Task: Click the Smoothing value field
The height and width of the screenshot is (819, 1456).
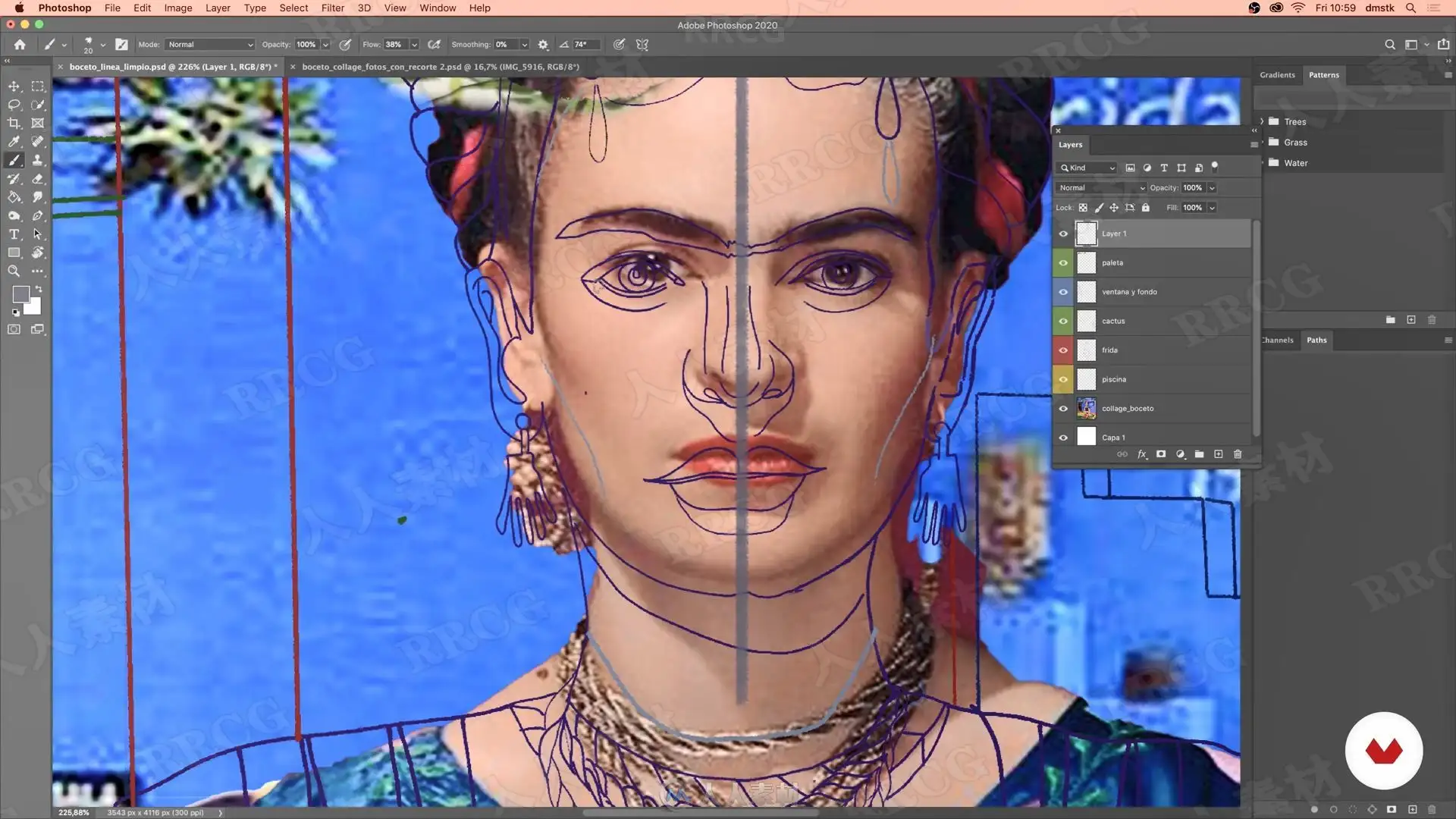Action: pyautogui.click(x=505, y=45)
